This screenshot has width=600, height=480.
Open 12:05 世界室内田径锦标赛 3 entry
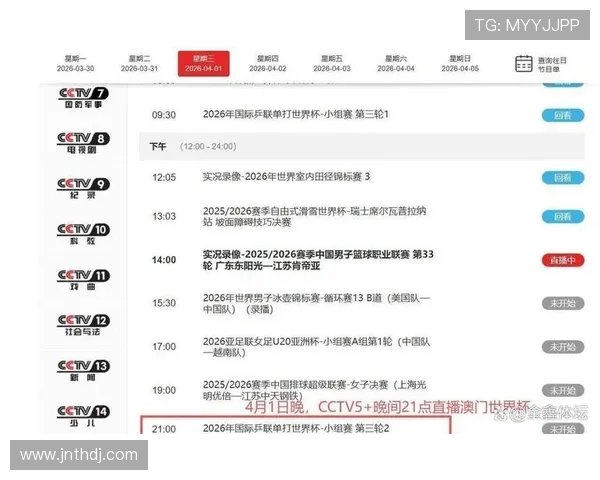pyautogui.click(x=286, y=177)
